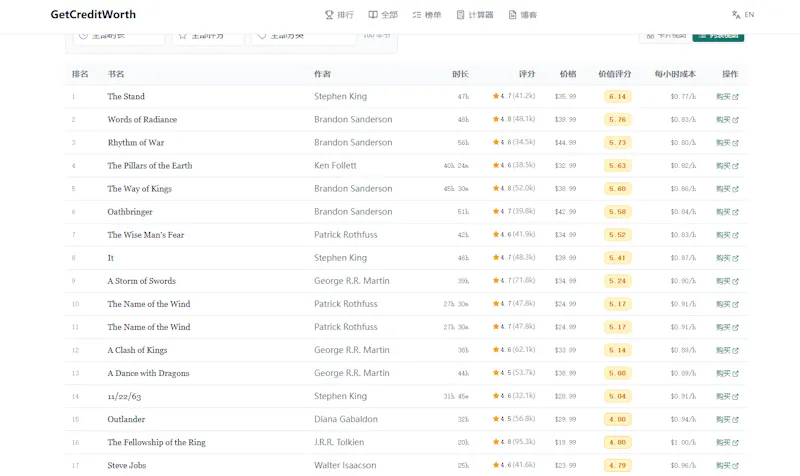
Task: Sort by the 时长 column header
Action: [460, 74]
